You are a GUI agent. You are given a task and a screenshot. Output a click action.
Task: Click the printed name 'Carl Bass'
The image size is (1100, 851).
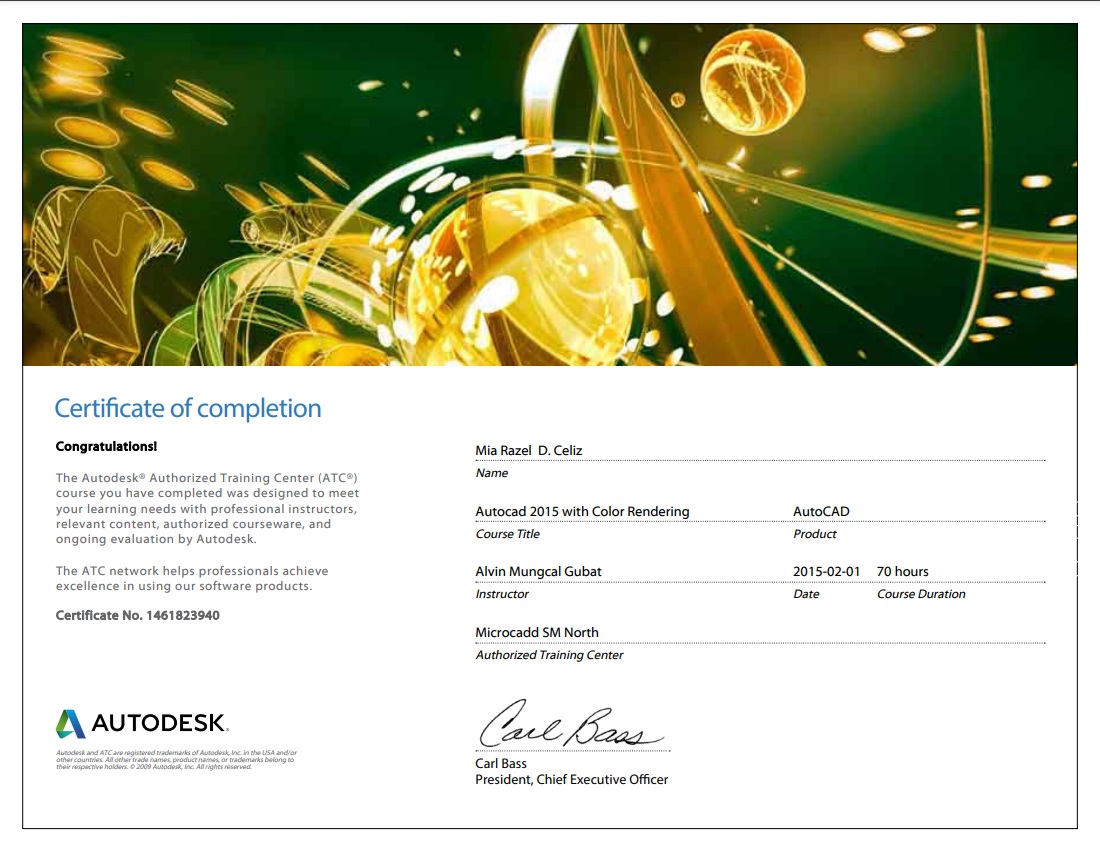pyautogui.click(x=500, y=763)
